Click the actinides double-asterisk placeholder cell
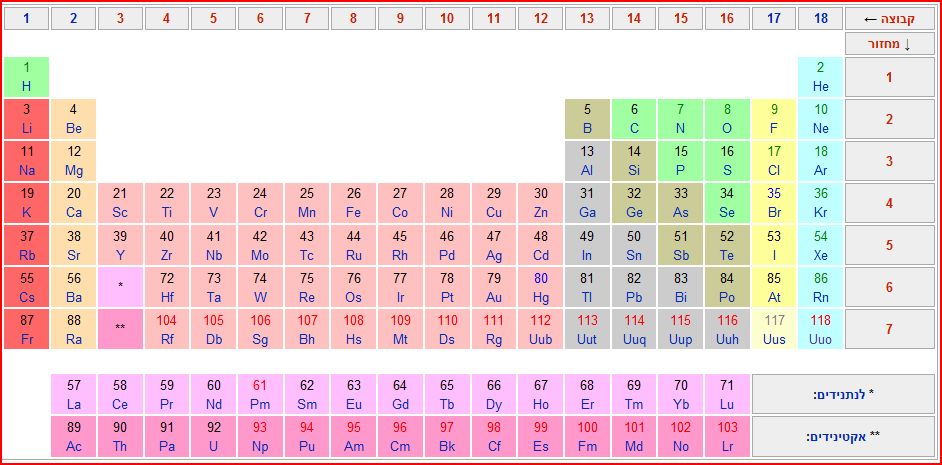Viewport: 942px width, 465px height. pos(120,329)
